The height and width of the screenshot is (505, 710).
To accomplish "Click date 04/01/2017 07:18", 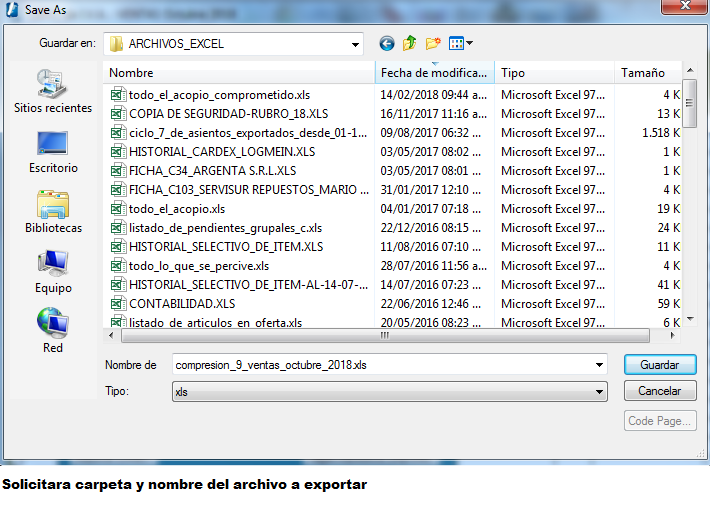I will (x=431, y=209).
